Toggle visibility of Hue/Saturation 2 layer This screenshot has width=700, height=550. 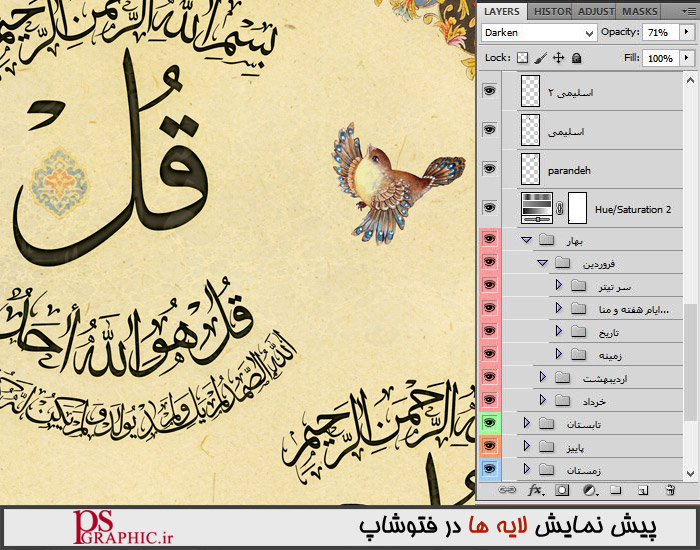(490, 208)
